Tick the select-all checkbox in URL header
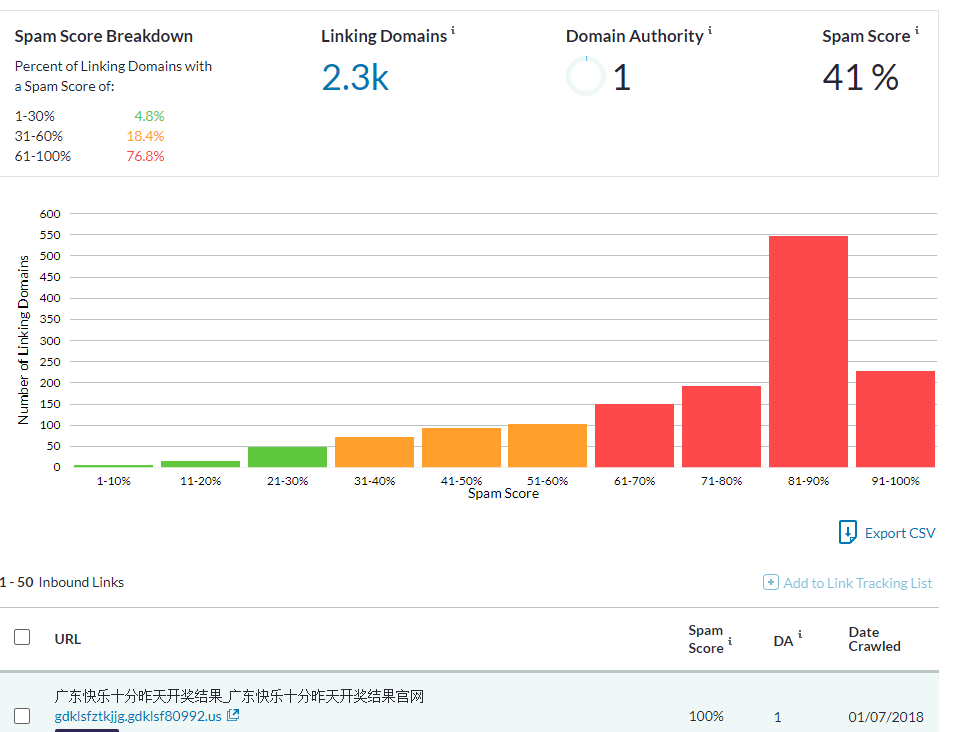Viewport: 966px width, 732px height. [x=22, y=637]
